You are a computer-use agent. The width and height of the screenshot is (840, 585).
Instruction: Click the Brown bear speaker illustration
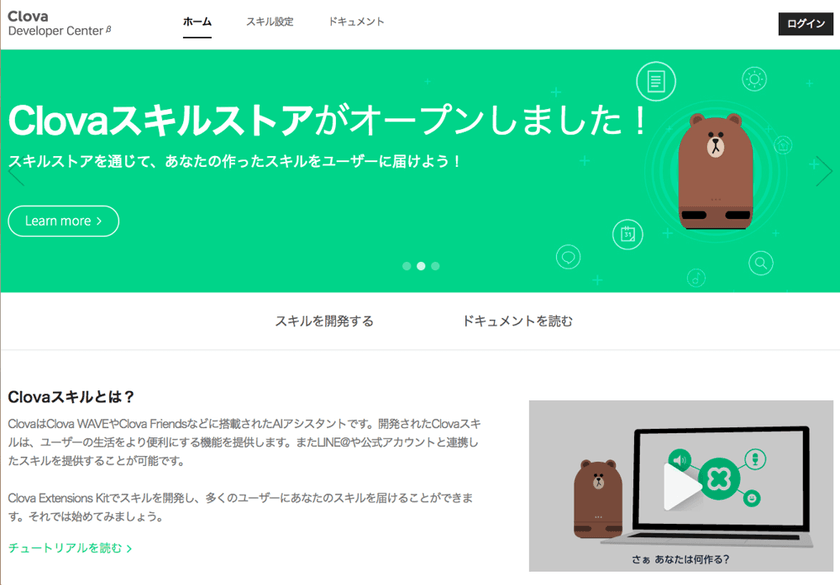pos(715,171)
